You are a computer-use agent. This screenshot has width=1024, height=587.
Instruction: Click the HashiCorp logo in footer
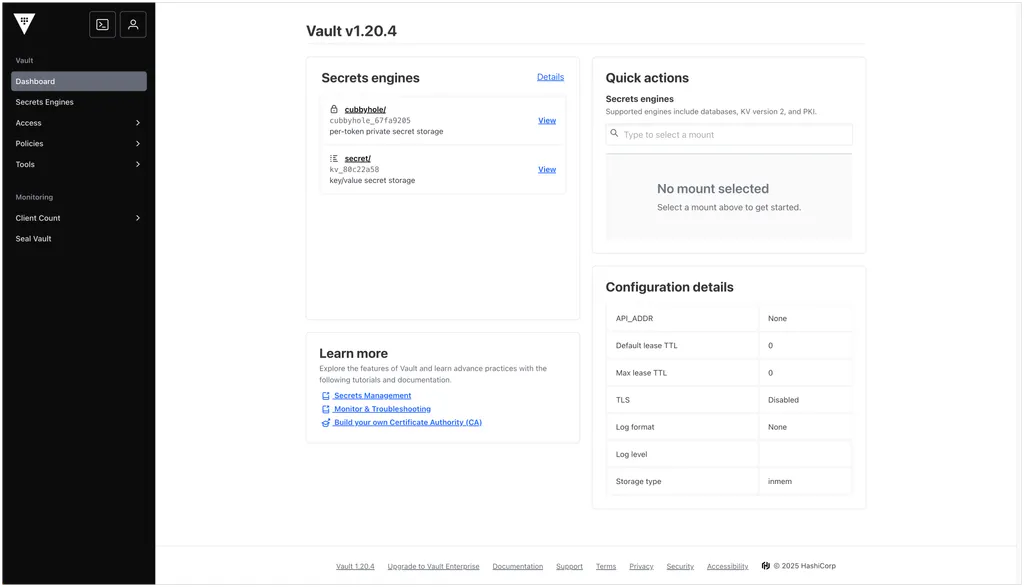pos(765,566)
